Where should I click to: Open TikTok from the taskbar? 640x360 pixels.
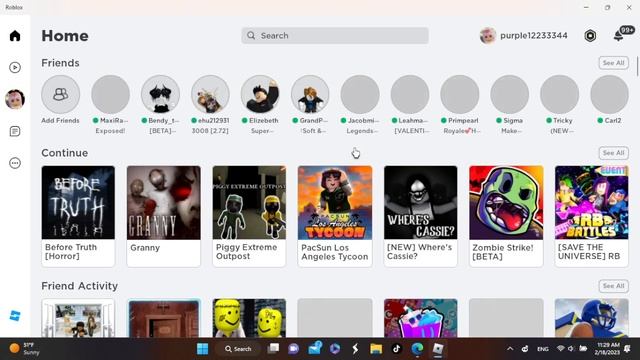pos(396,349)
